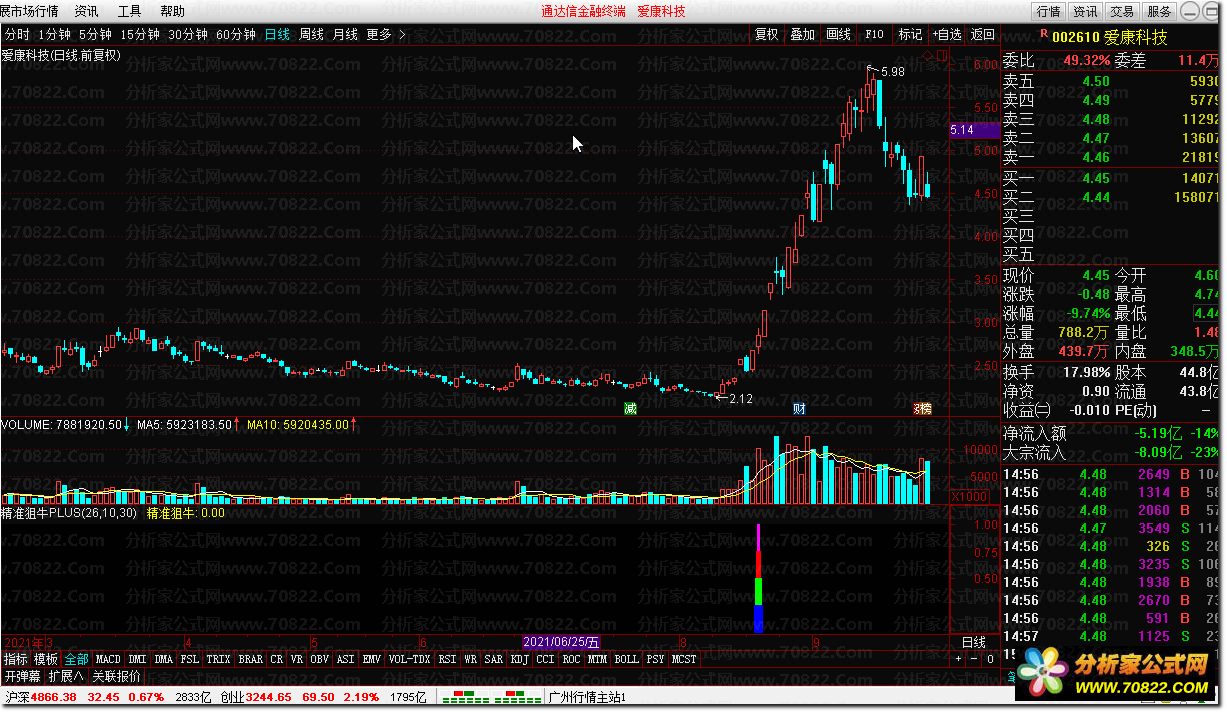Click the 标记 mark button
This screenshot has height=712, width=1227.
pyautogui.click(x=911, y=34)
